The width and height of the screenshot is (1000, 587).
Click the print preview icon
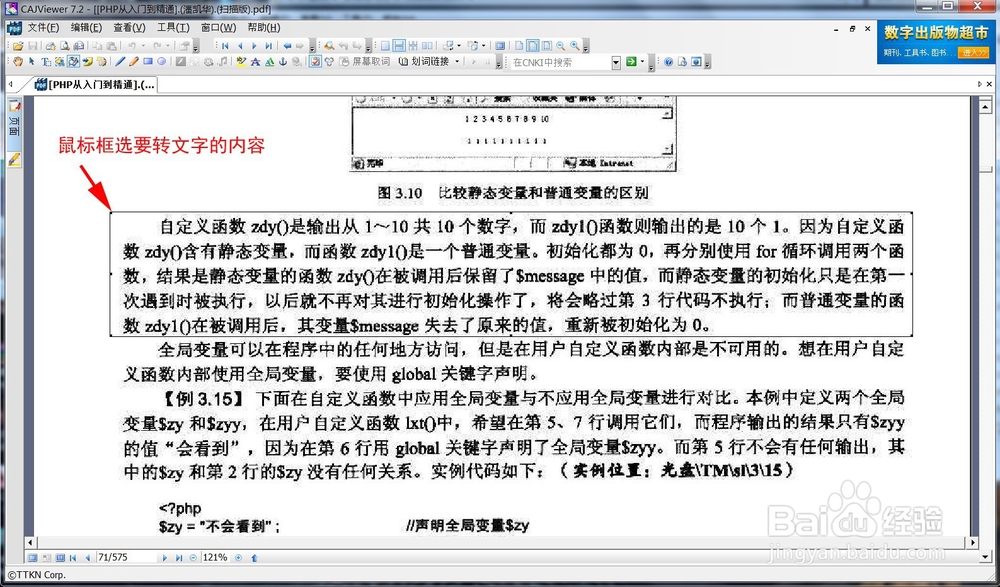65,46
